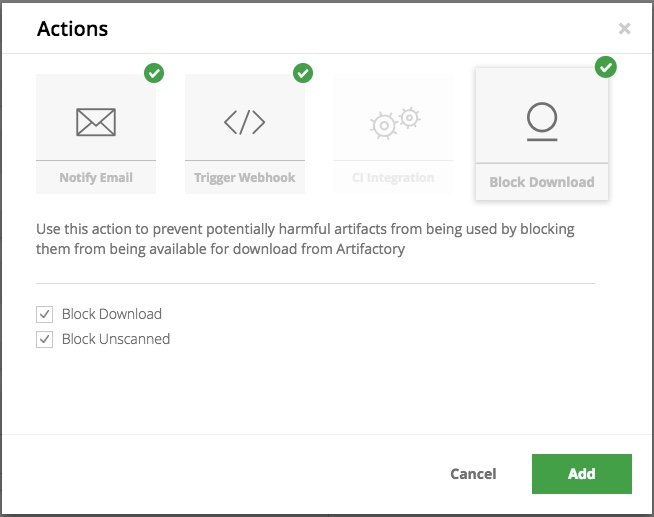
Task: Click the envelope icon for Notify Email
Action: pyautogui.click(x=96, y=122)
